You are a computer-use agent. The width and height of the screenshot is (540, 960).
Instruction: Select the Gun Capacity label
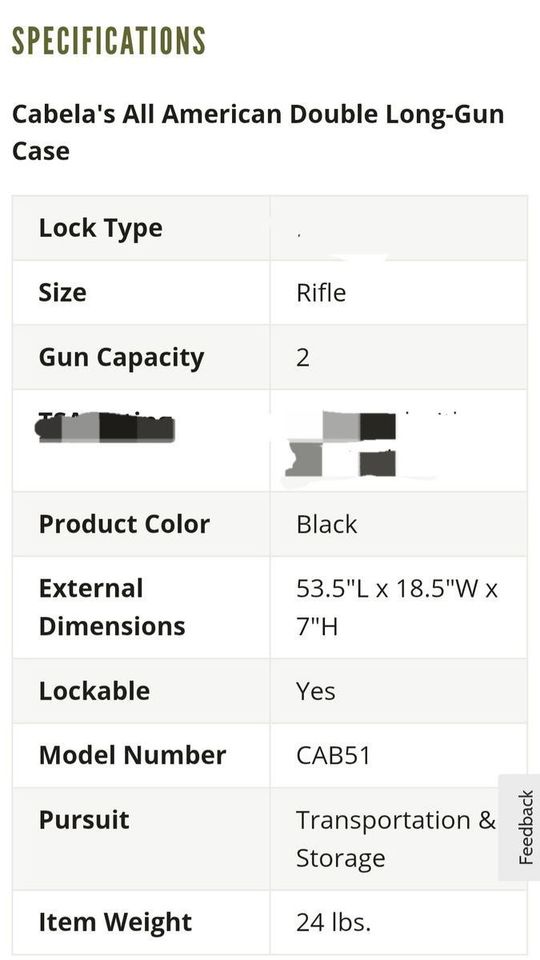pyautogui.click(x=121, y=358)
